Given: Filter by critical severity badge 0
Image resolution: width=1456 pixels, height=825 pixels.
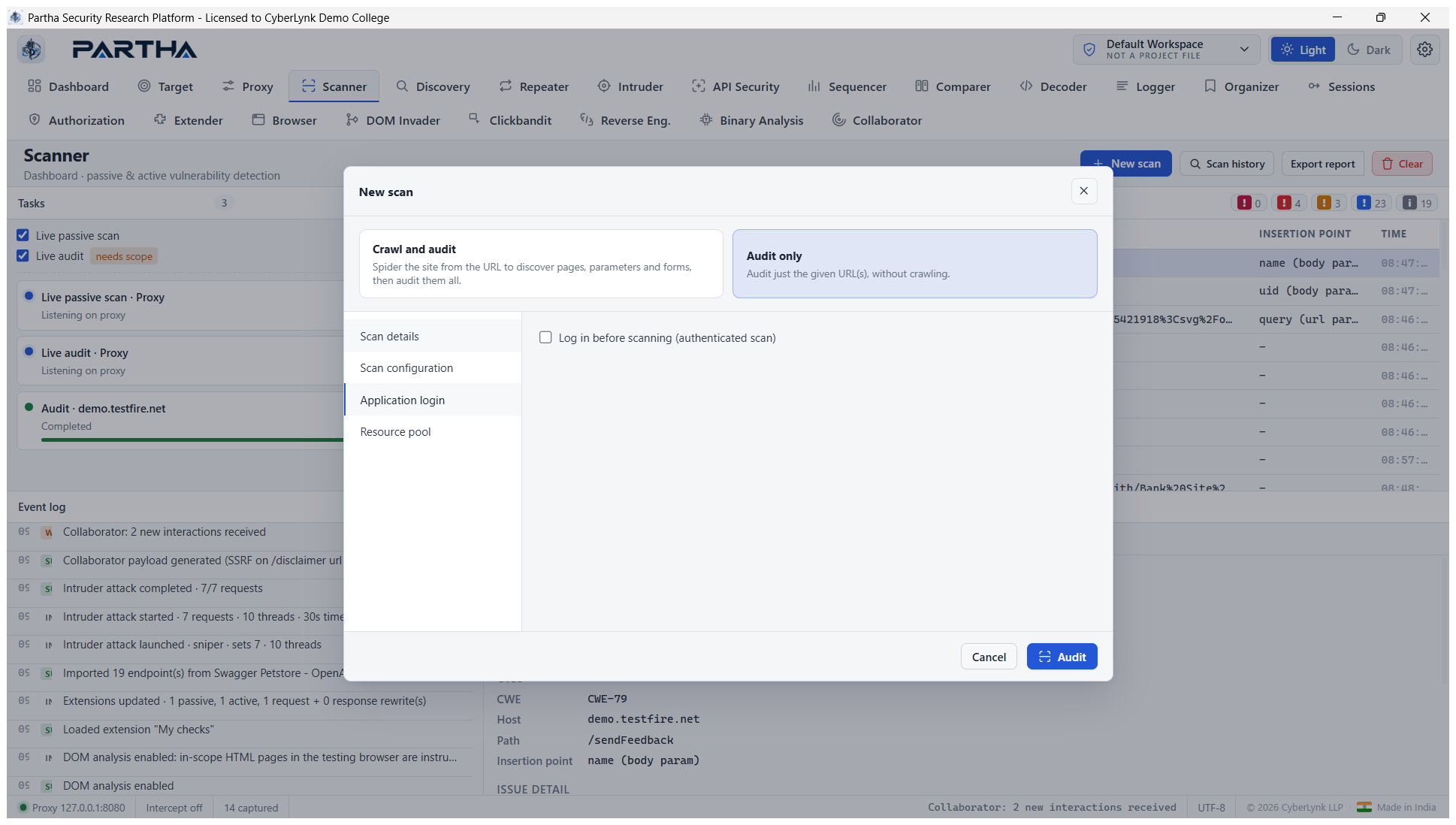Looking at the screenshot, I should (1249, 203).
